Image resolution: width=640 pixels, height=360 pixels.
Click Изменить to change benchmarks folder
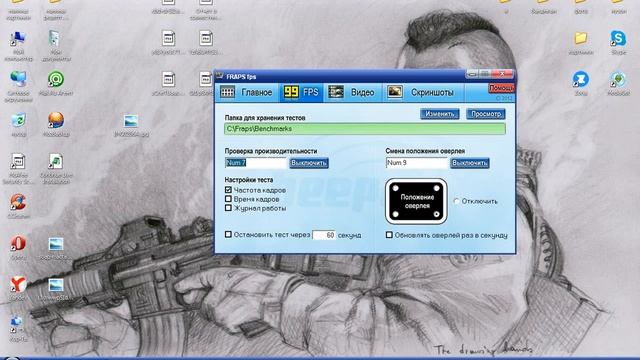coord(440,114)
